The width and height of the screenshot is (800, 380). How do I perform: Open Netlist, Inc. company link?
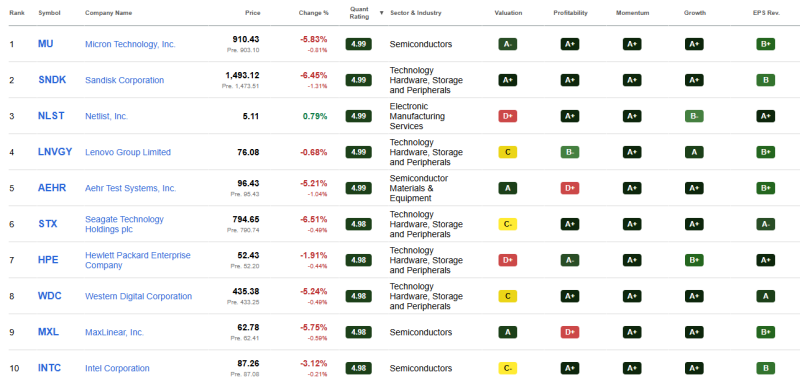(106, 116)
